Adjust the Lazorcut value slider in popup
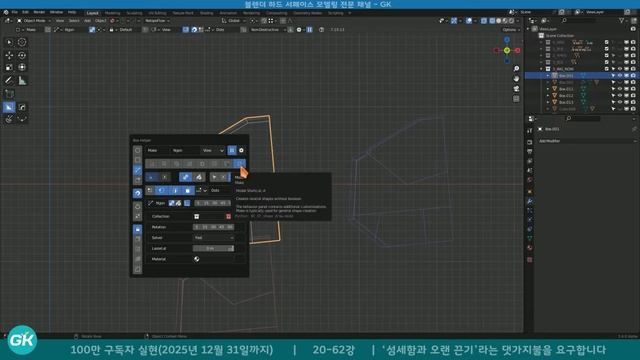Viewport: 640px width, 360px height. 213,248
